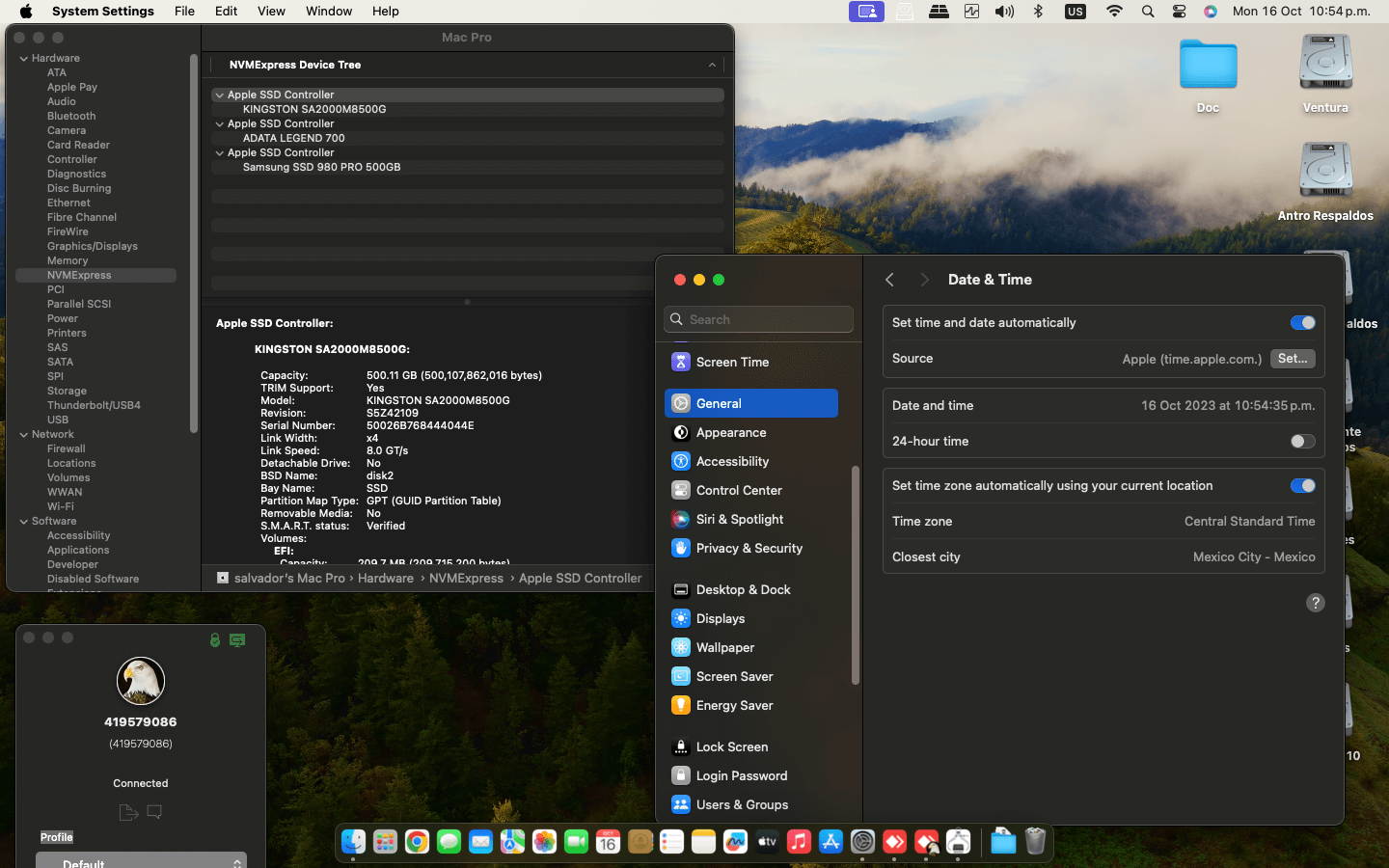Click the help question mark button
Viewport: 1389px width, 868px height.
coord(1315,603)
